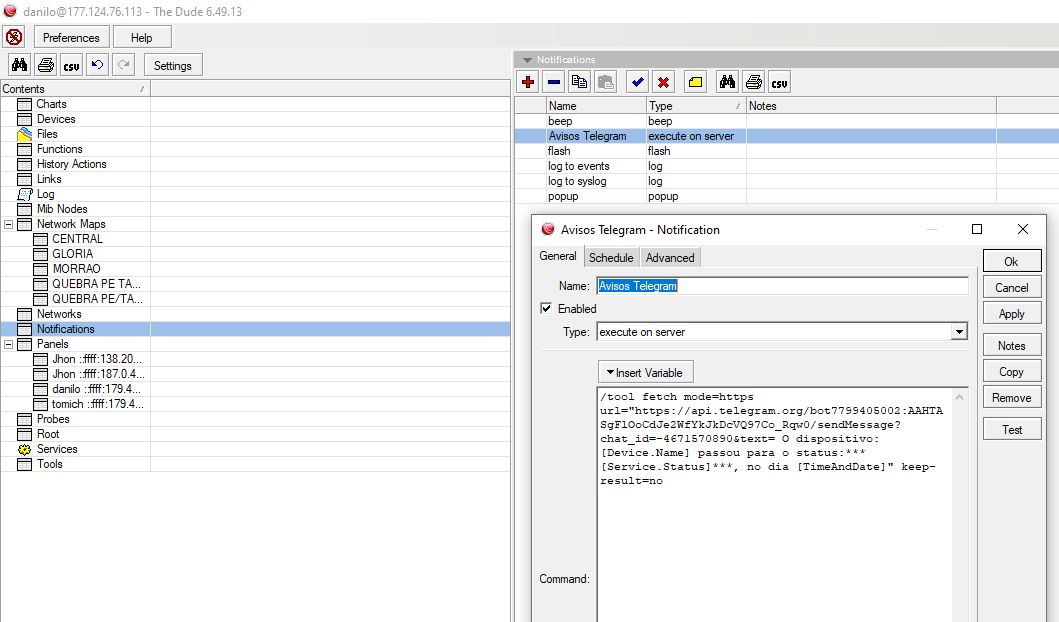Screen dimensions: 1059x622
Task: Open the Help menu
Action: click(142, 37)
